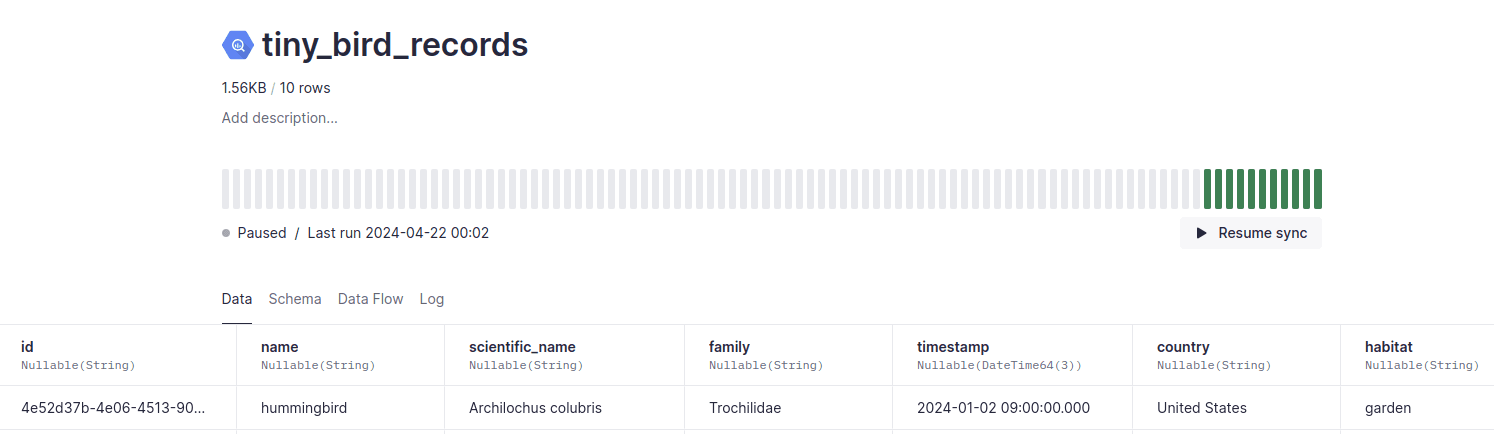The height and width of the screenshot is (434, 1494).
Task: Switch to the Data Flow tab
Action: pos(371,299)
